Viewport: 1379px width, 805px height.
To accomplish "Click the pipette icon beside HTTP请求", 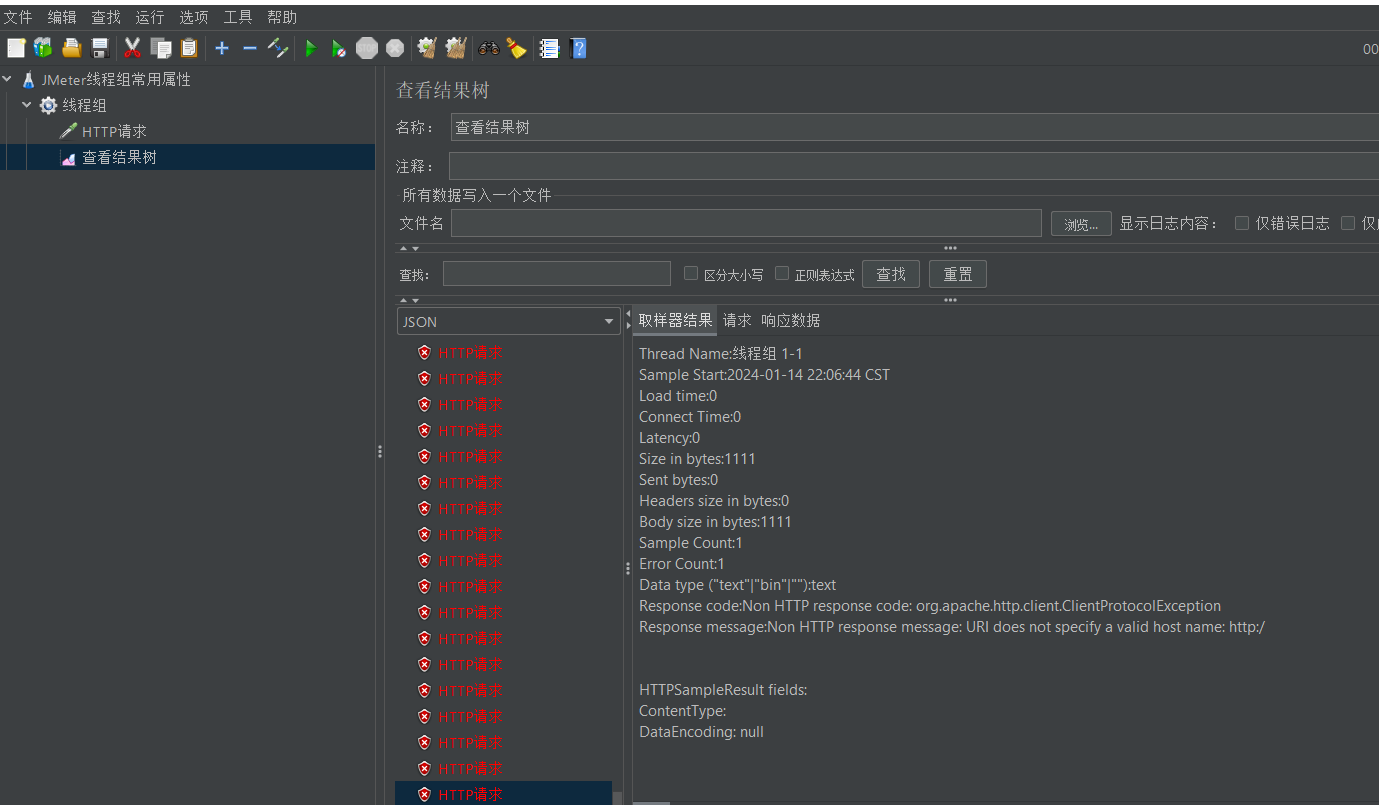I will (68, 132).
